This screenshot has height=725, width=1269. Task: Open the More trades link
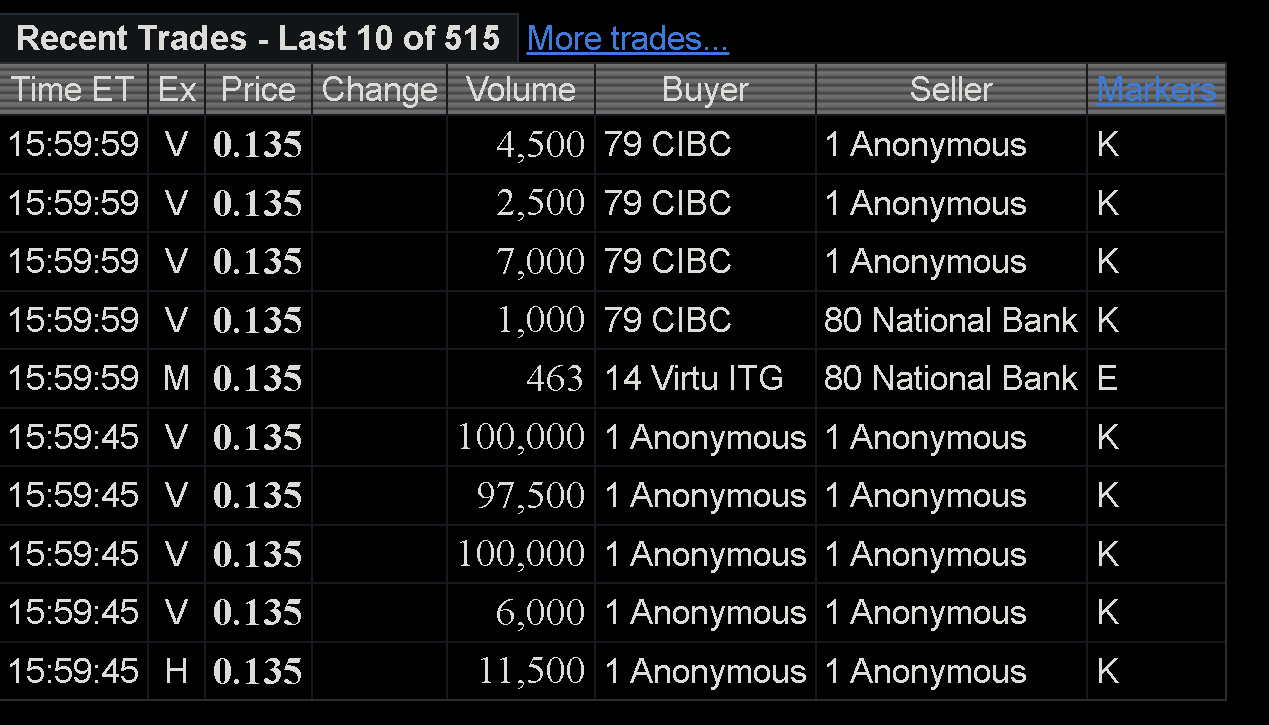[627, 39]
